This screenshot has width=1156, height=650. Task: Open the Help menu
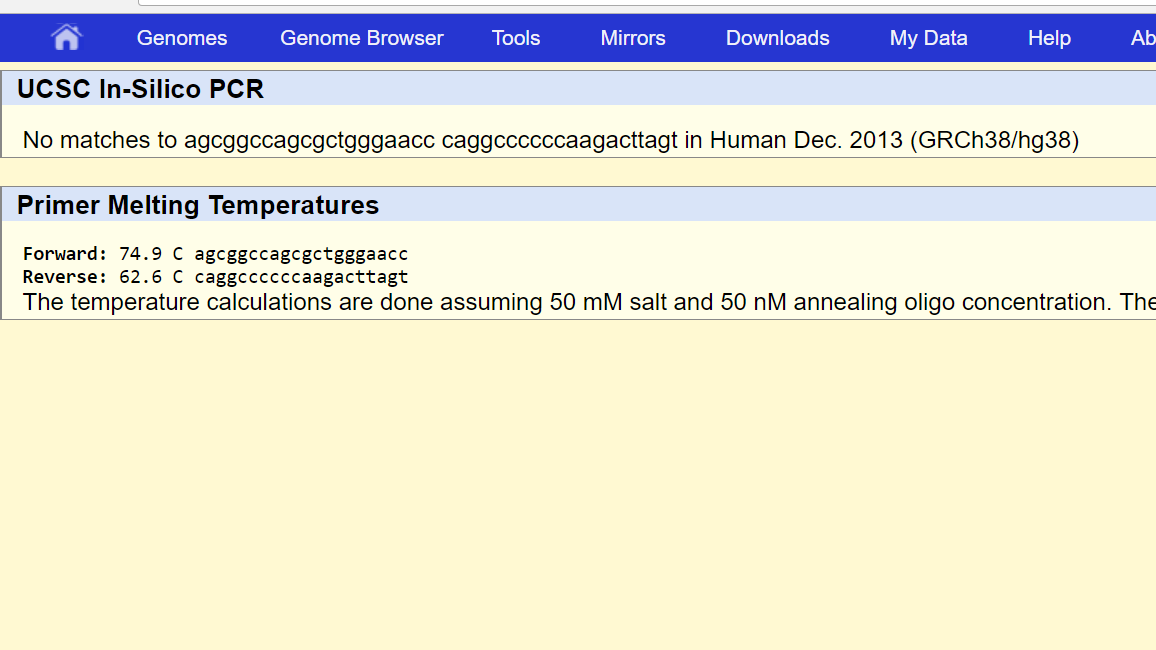(1049, 38)
